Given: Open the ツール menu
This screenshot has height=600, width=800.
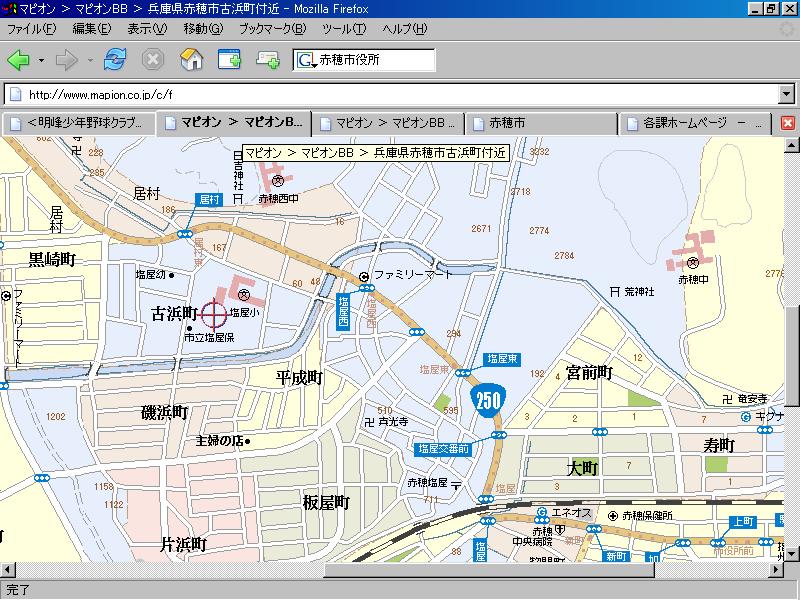Looking at the screenshot, I should (344, 29).
